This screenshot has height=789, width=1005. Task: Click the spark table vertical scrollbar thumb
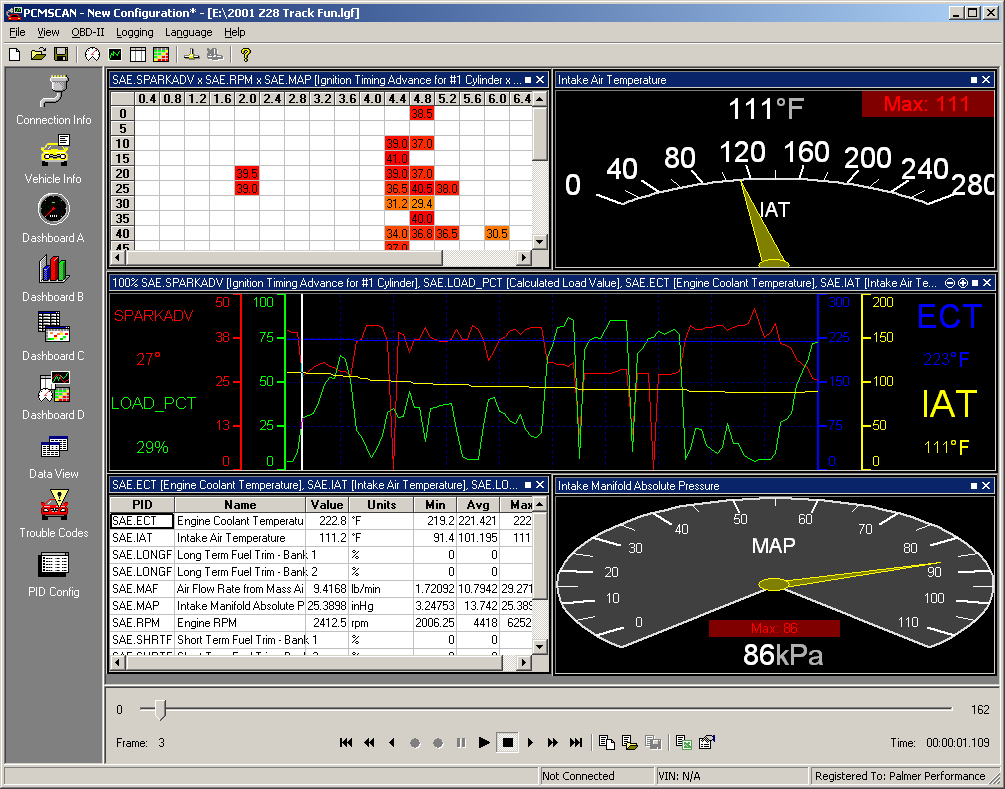pyautogui.click(x=540, y=133)
